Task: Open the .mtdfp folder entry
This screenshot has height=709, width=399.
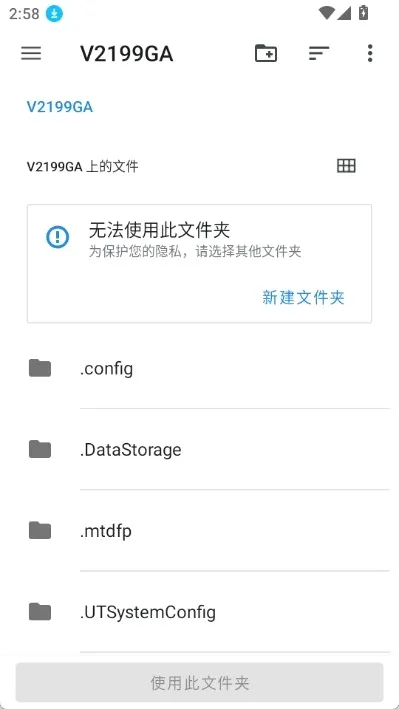Action: [200, 530]
